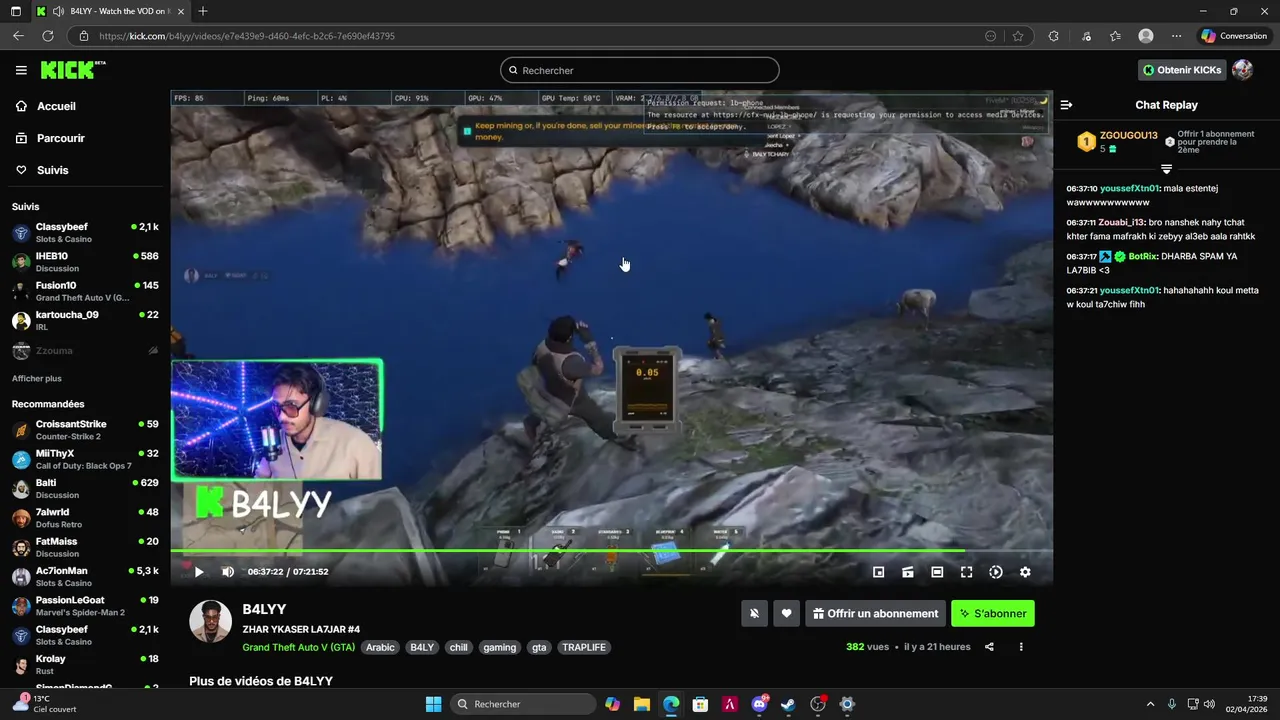Open followed channel IHEB10
Viewport: 1280px width, 720px height.
click(x=85, y=262)
